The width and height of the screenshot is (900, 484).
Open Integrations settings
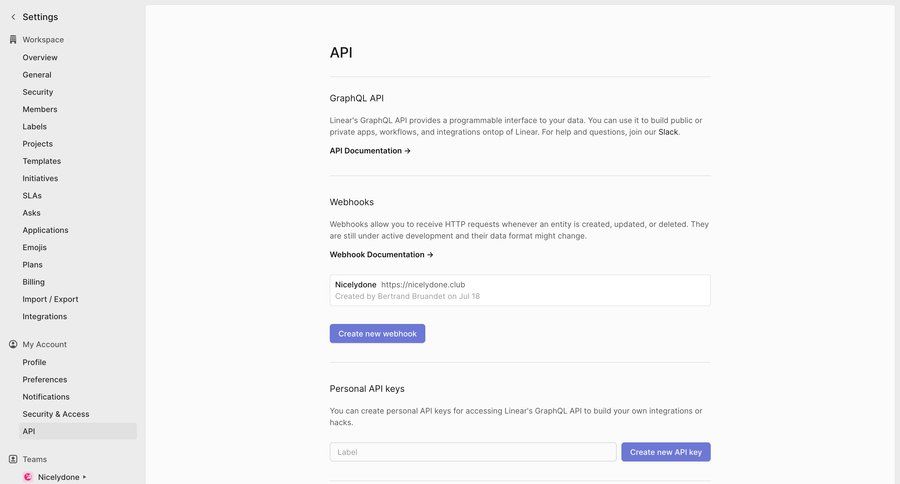point(44,316)
